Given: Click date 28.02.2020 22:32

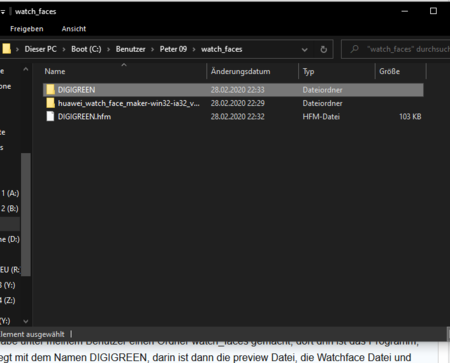Looking at the screenshot, I should [237, 116].
